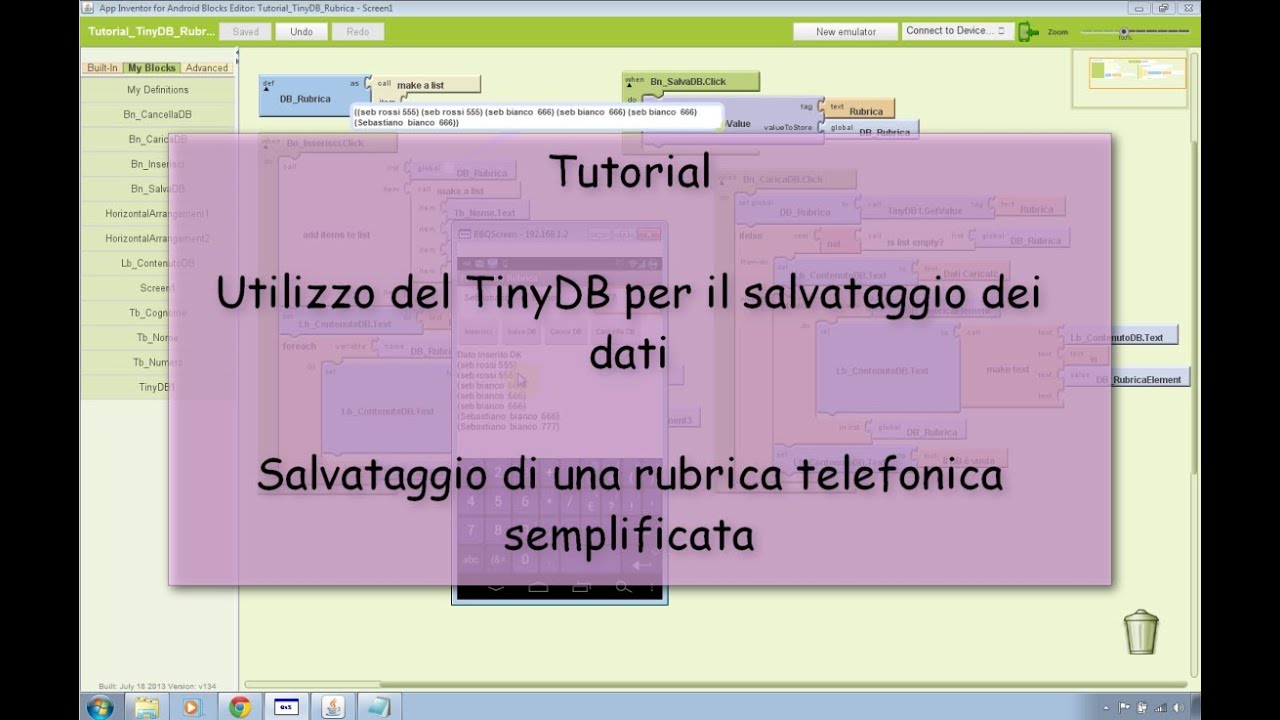Open the HorizontalArrangement1 drawer
The height and width of the screenshot is (720, 1280).
click(x=157, y=214)
